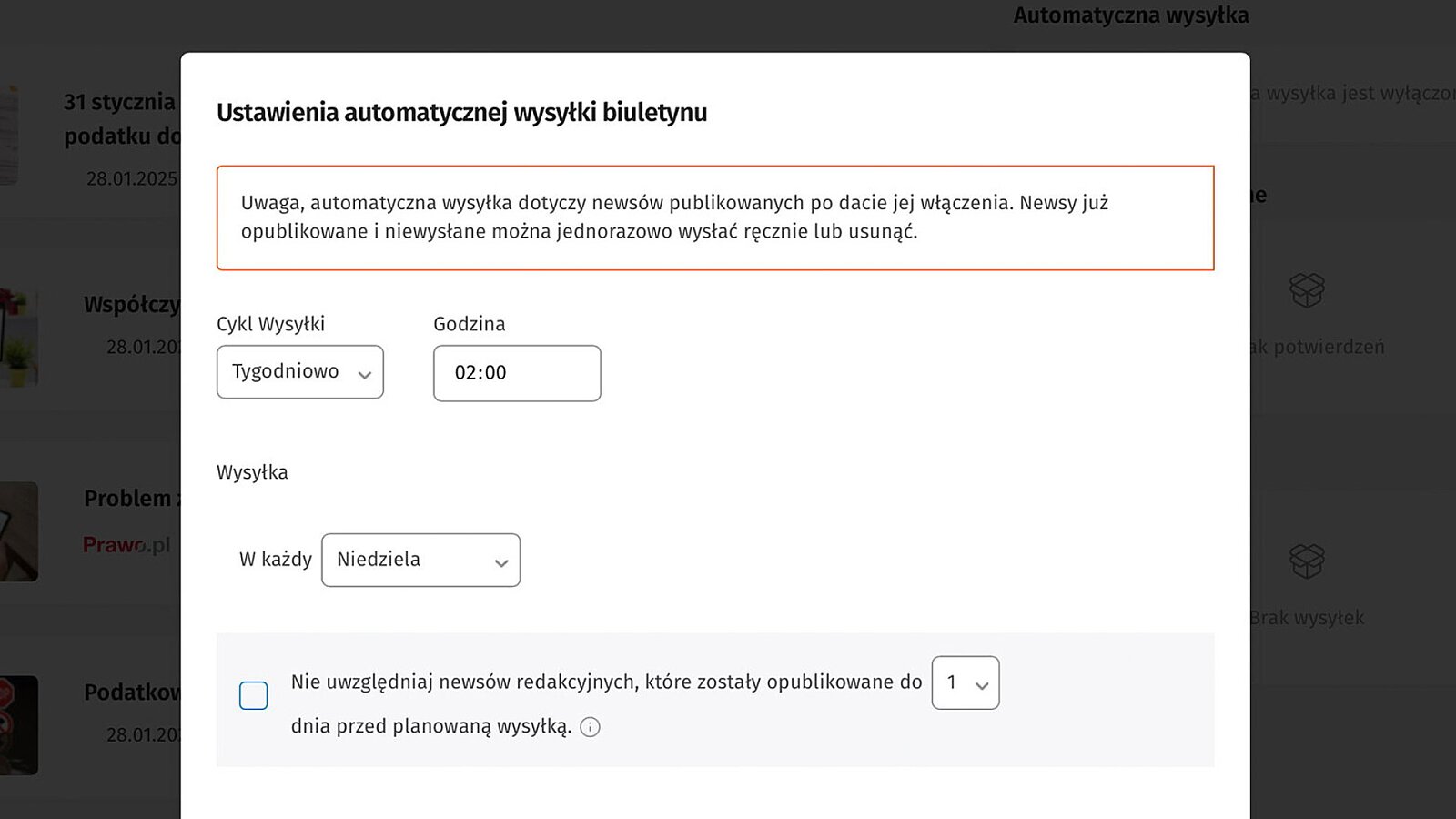The image size is (1456, 819).
Task: Select the thumbnail beside the 'Problem' article
Action: coord(18,531)
